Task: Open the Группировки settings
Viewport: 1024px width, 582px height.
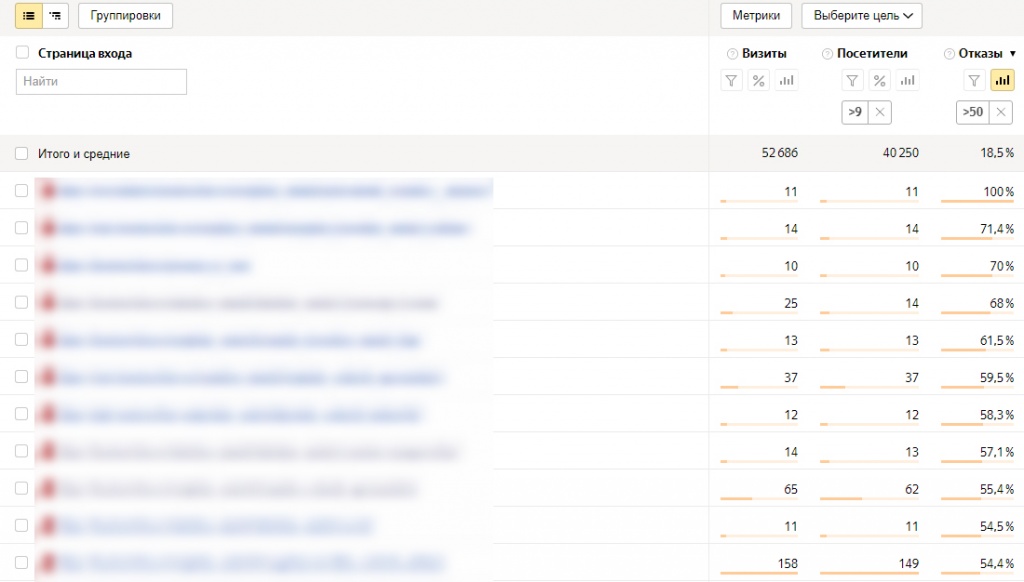Action: point(125,16)
